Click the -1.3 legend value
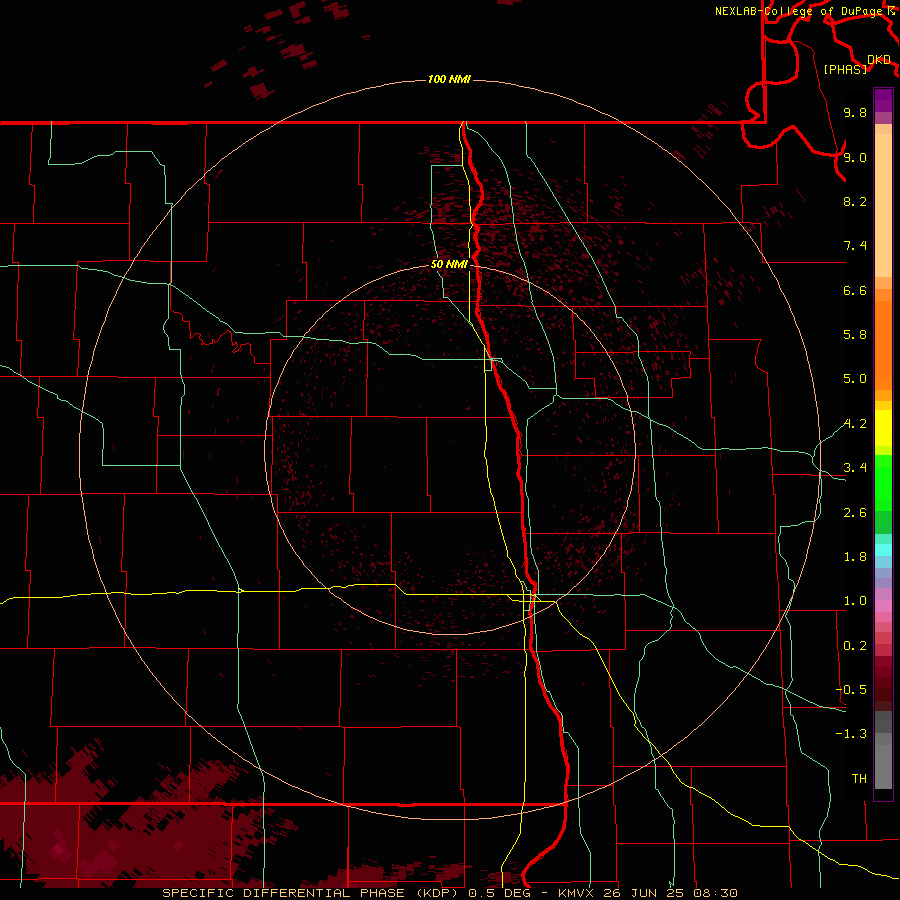Image resolution: width=900 pixels, height=900 pixels. pyautogui.click(x=852, y=734)
